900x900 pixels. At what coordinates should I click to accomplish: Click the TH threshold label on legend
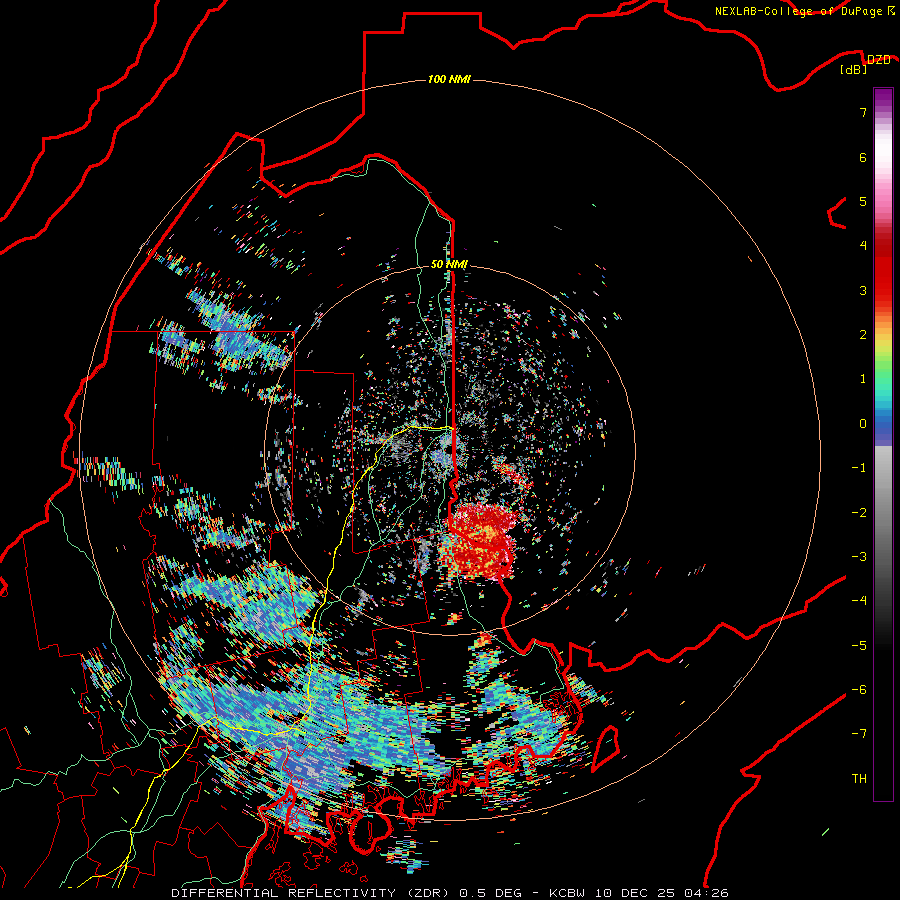pyautogui.click(x=859, y=779)
